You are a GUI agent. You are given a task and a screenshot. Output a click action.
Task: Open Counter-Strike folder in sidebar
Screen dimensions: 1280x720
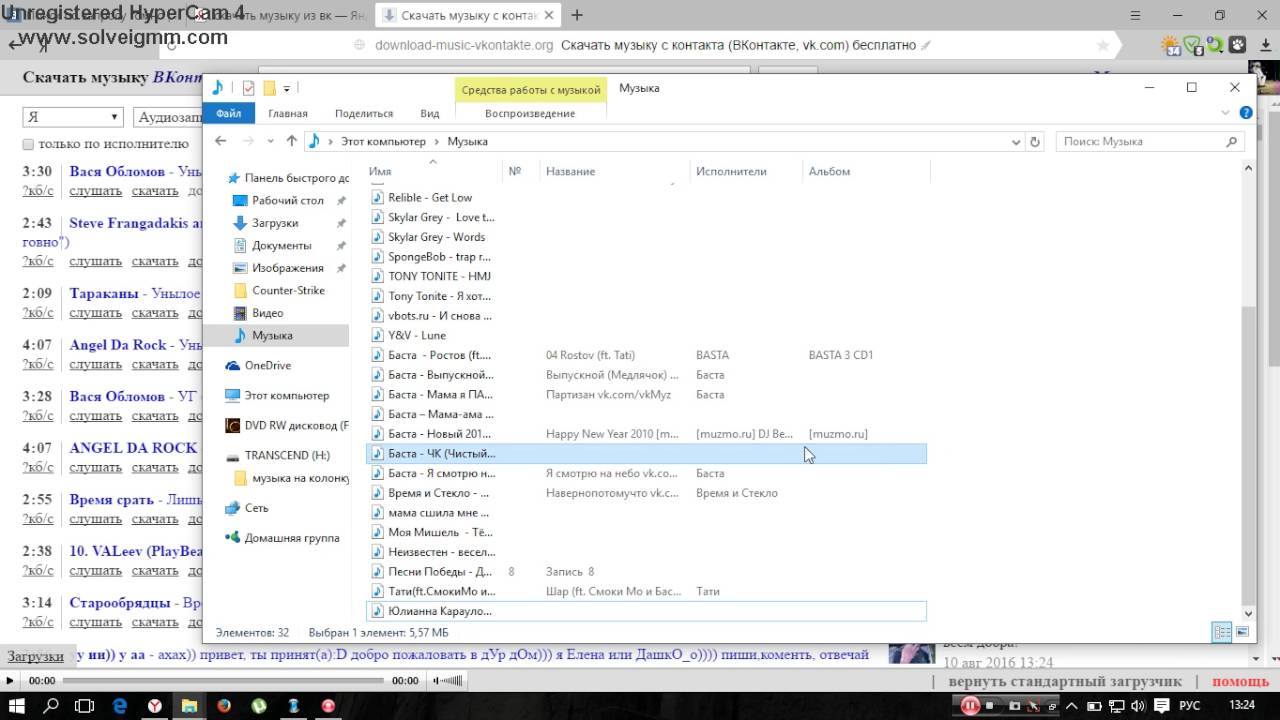click(x=288, y=290)
